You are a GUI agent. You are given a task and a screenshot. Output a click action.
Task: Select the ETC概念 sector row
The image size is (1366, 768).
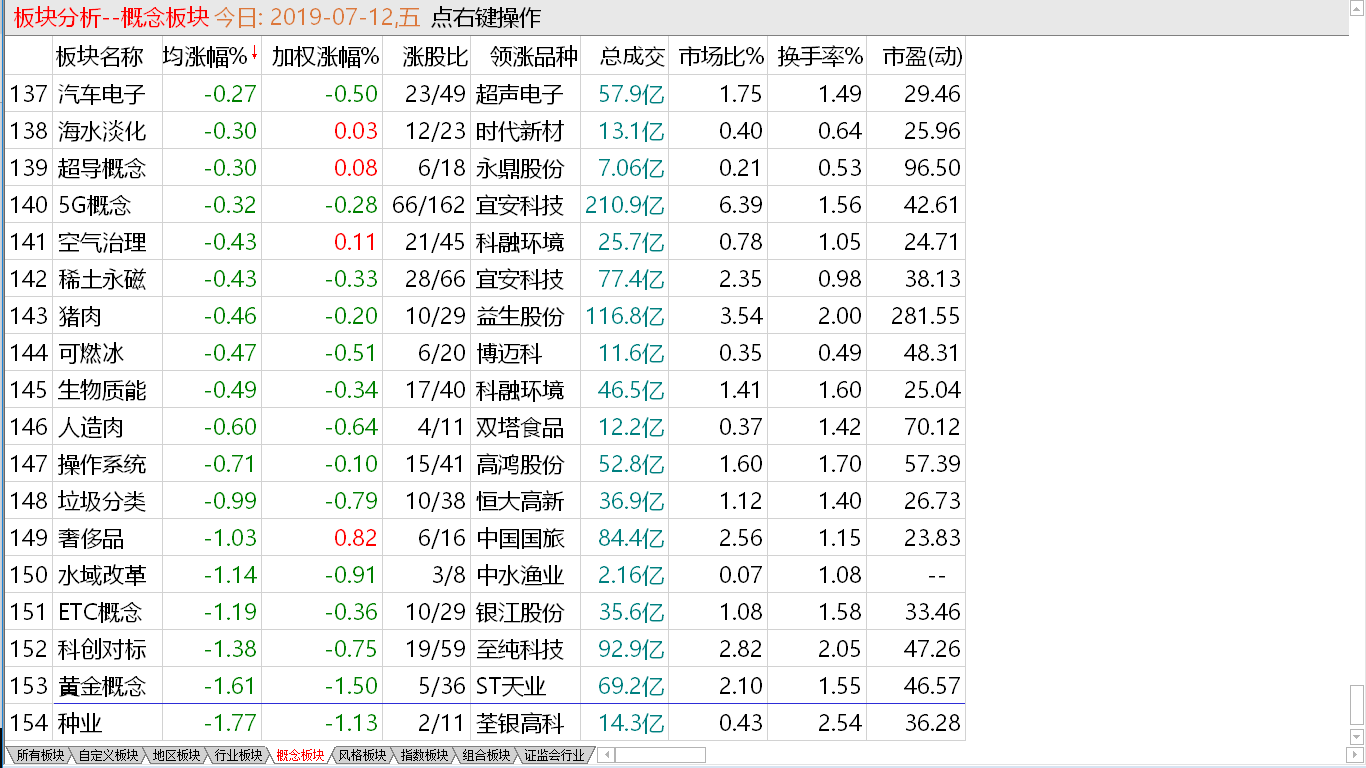[486, 612]
